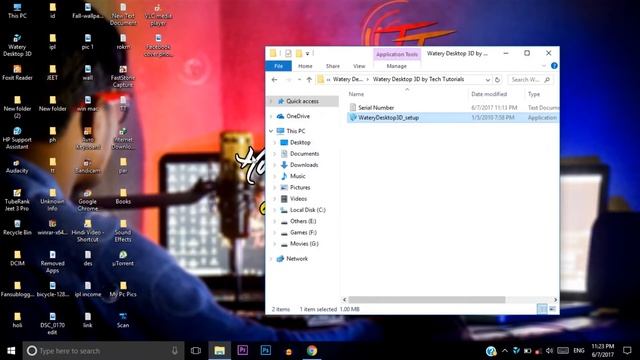Open HP Support Assistant desktop icon
Screen dimensions: 640x360
17,138
